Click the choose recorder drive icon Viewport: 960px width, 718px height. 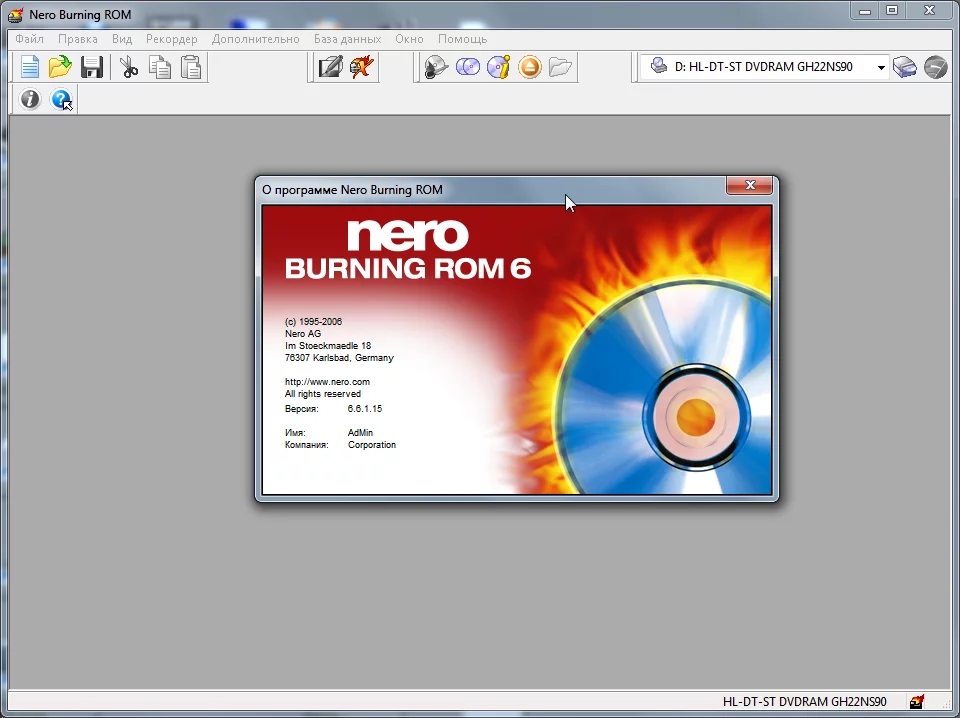point(904,67)
